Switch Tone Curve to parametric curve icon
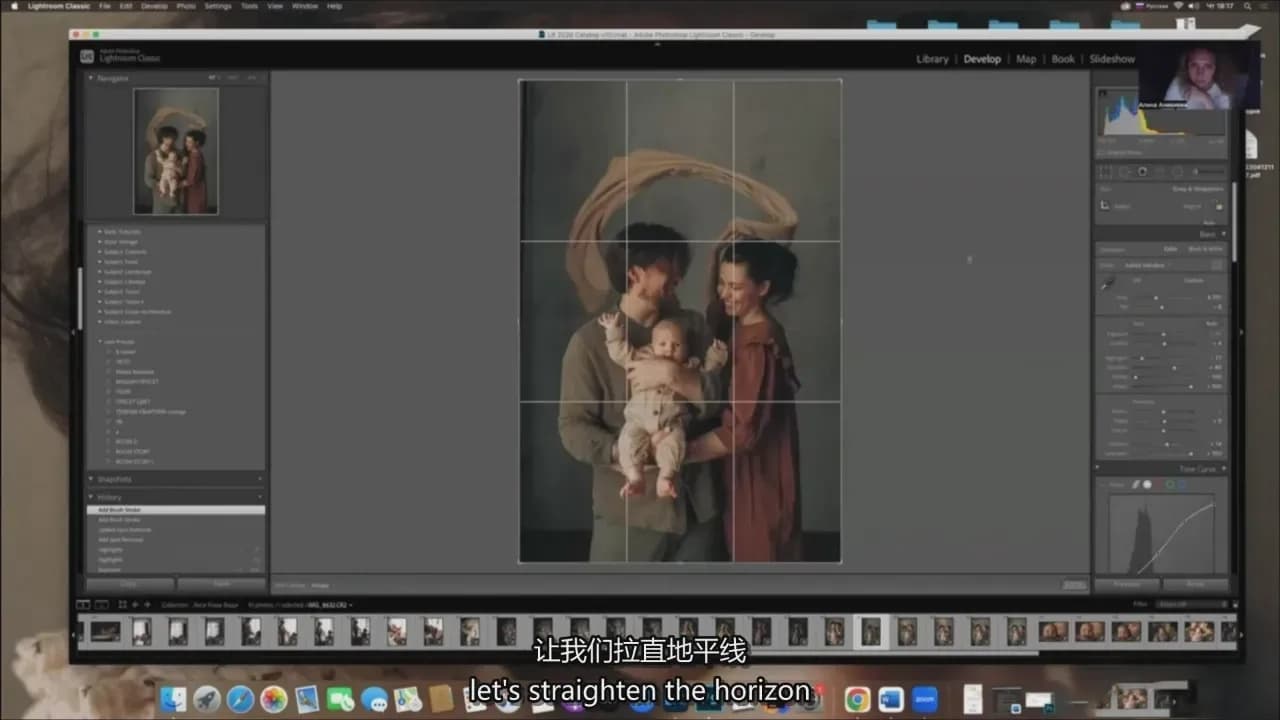1280x720 pixels. (x=1136, y=484)
